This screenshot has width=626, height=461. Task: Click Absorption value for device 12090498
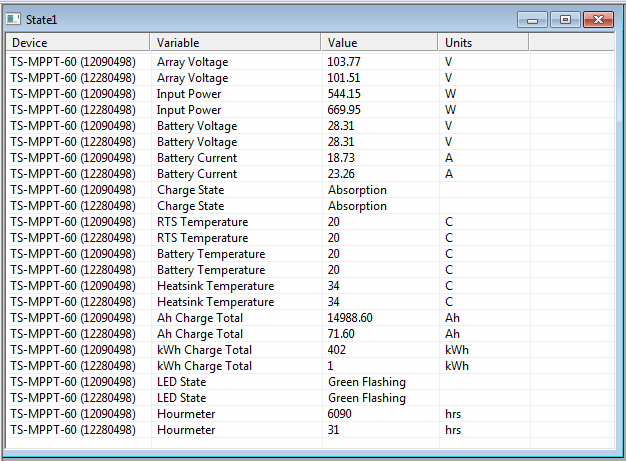click(x=357, y=190)
